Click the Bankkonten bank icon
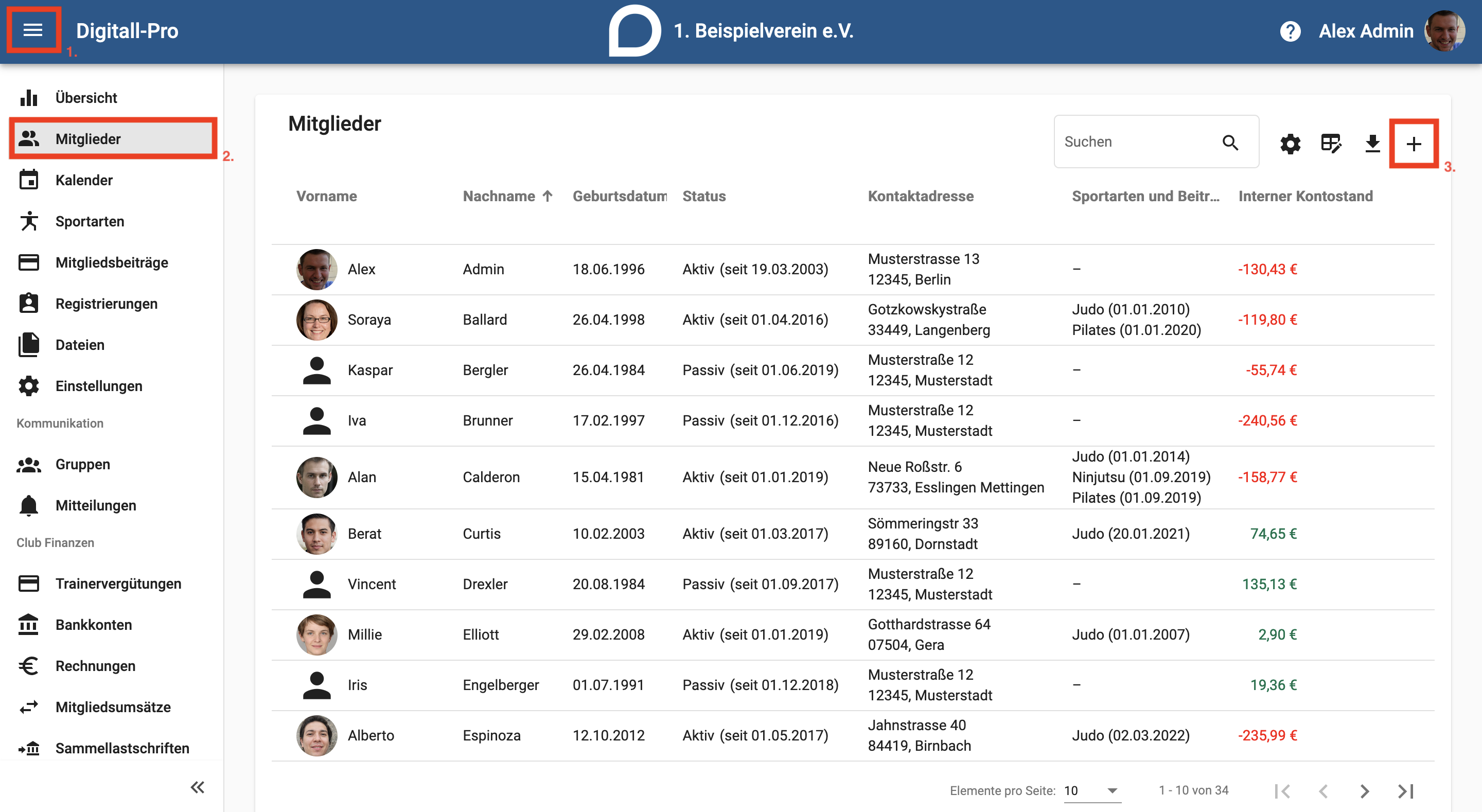The width and height of the screenshot is (1482, 812). click(x=29, y=624)
